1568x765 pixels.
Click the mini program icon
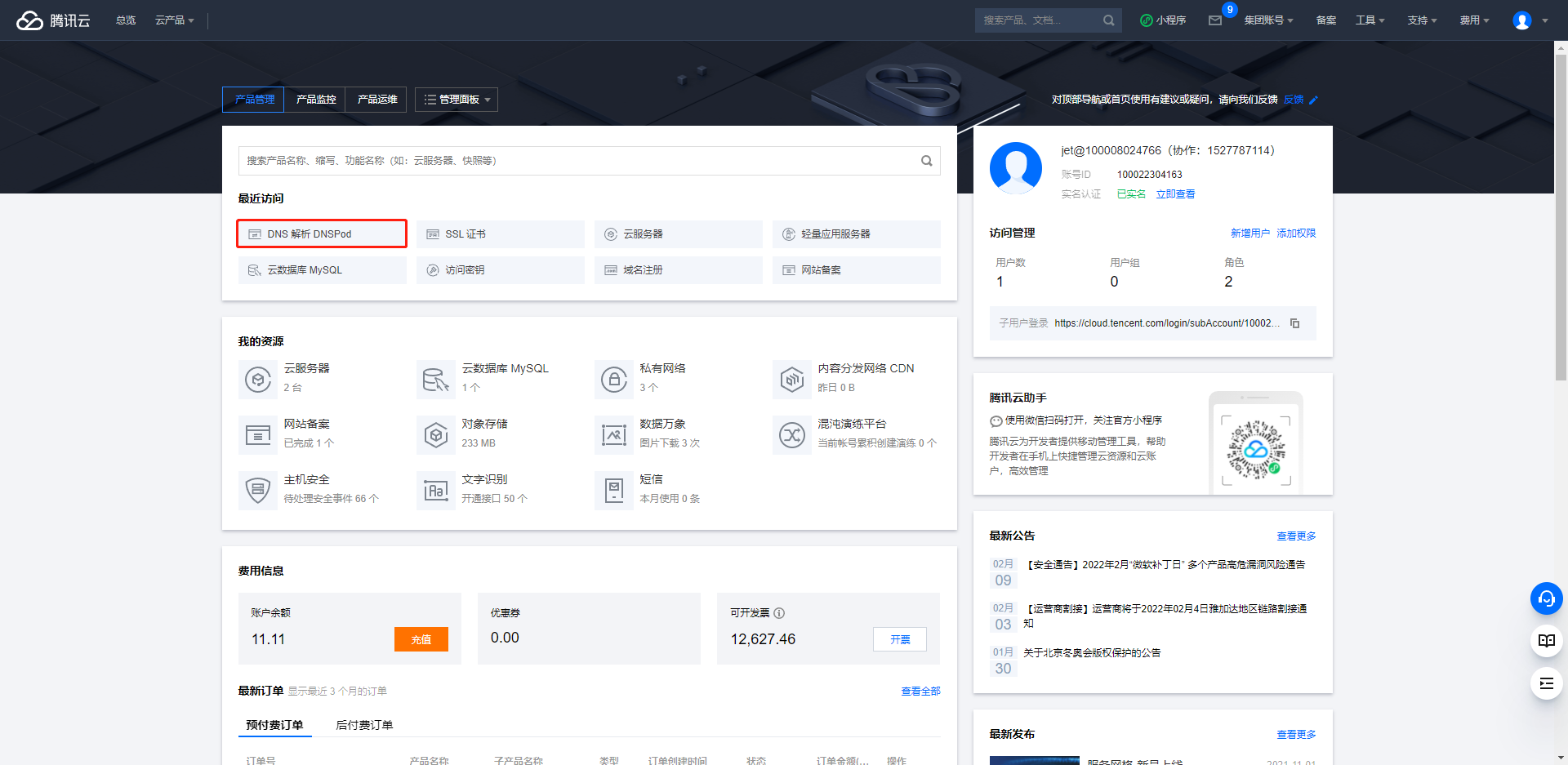[x=1147, y=20]
